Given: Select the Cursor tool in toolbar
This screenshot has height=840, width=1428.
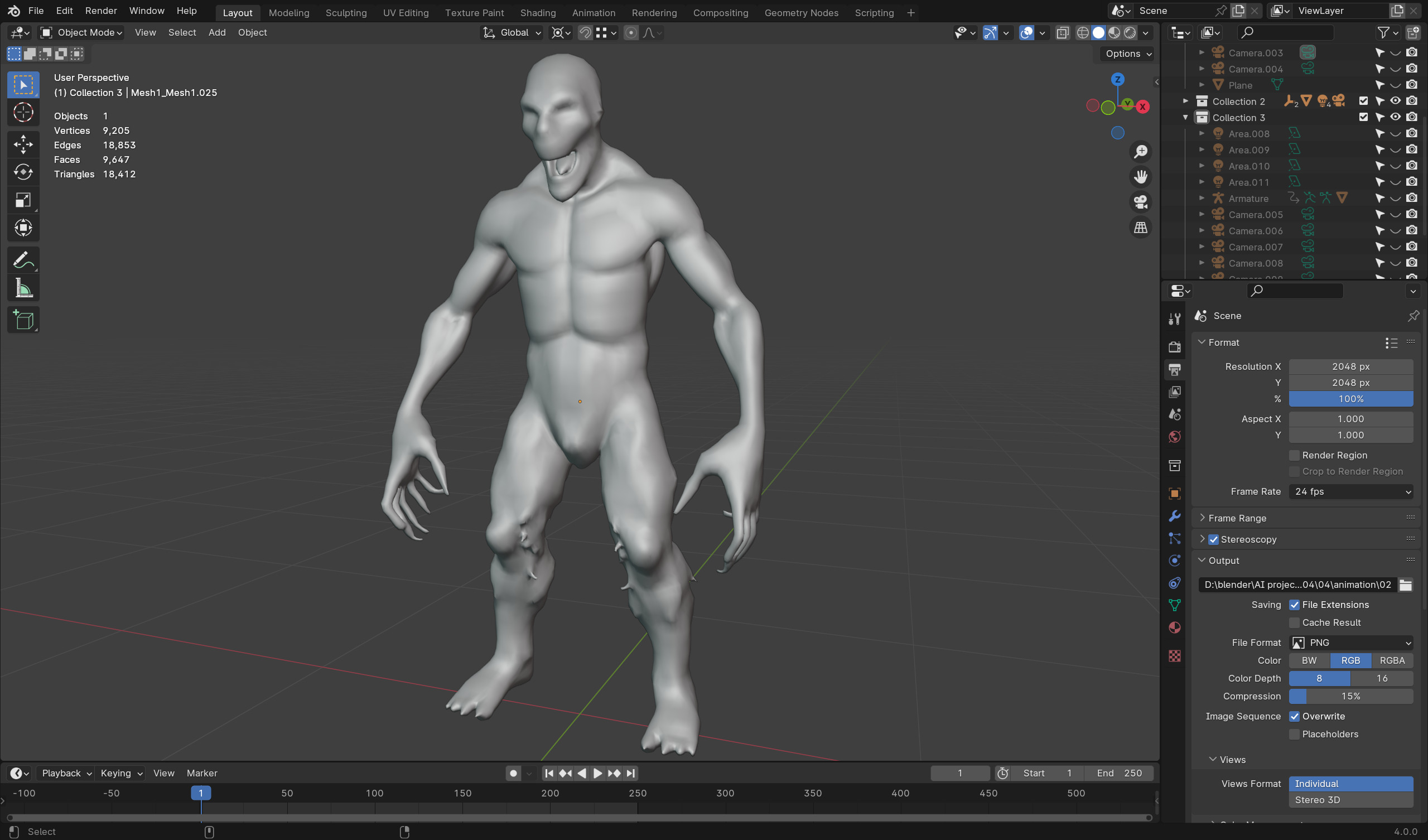Looking at the screenshot, I should [x=23, y=113].
